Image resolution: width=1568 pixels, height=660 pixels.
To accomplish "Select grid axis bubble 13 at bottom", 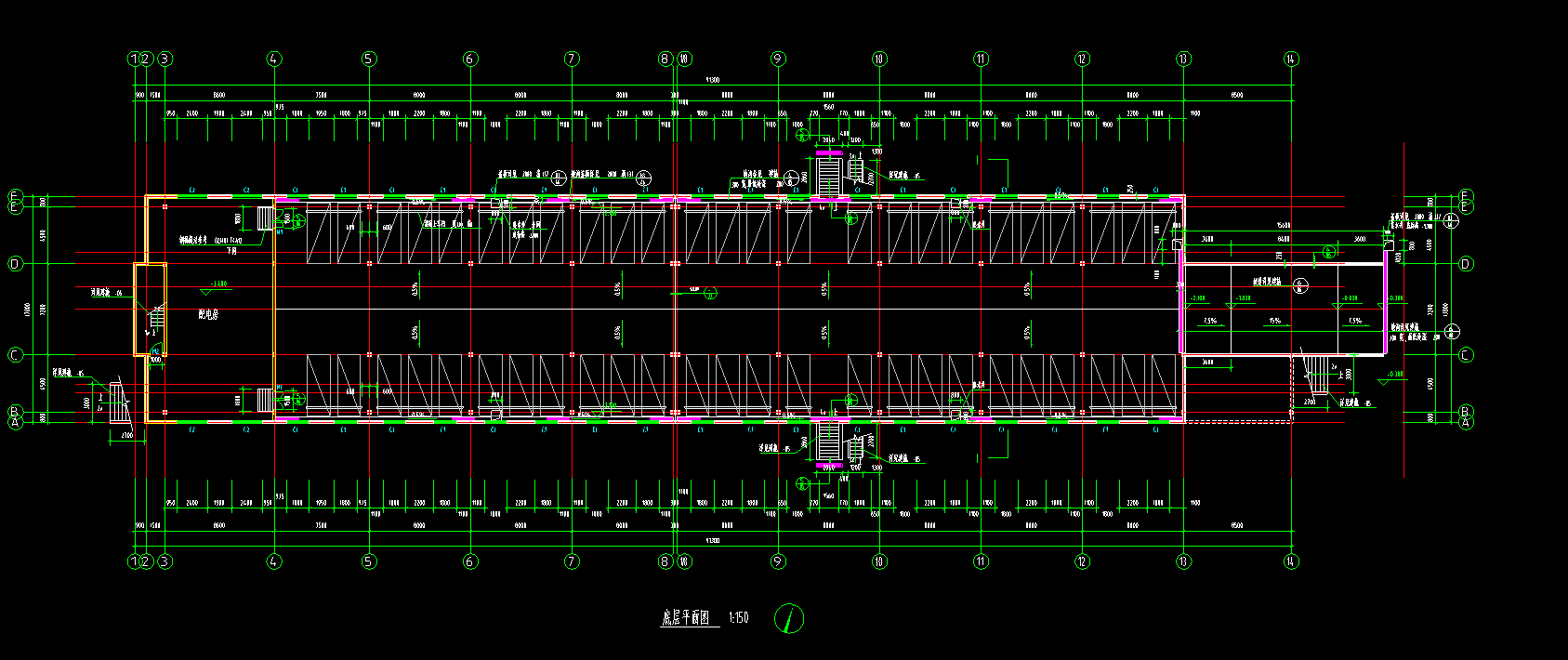I will tap(1183, 561).
